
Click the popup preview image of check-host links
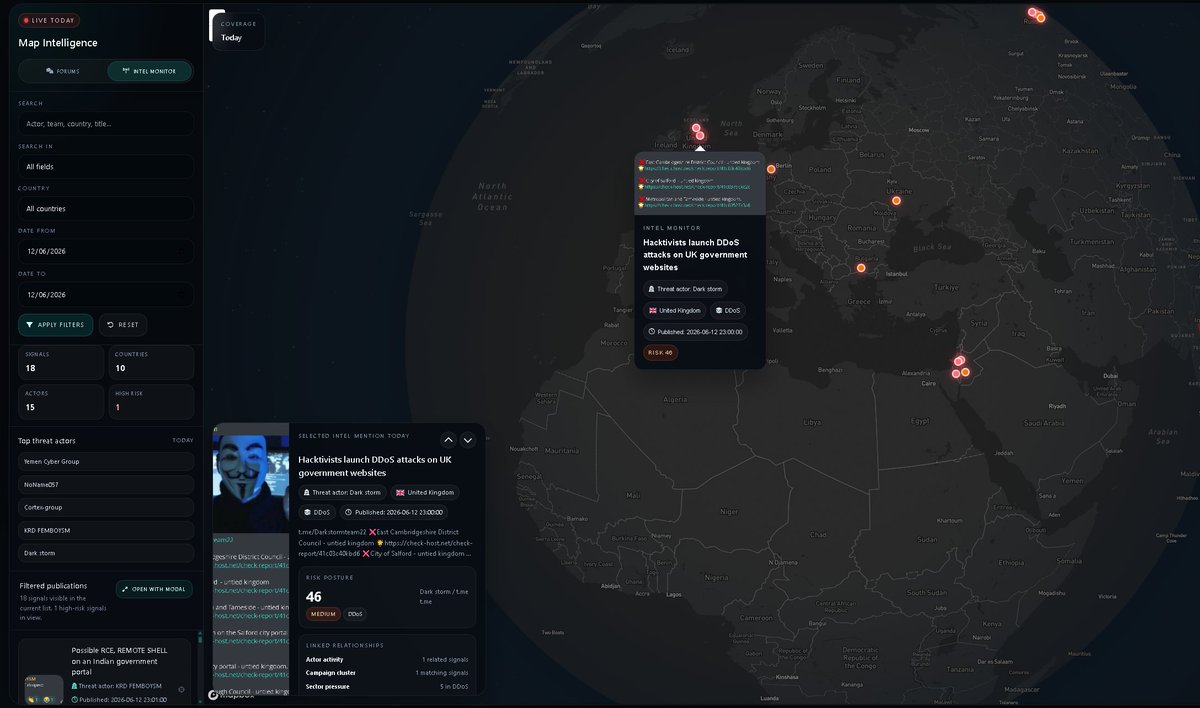pyautogui.click(x=700, y=182)
